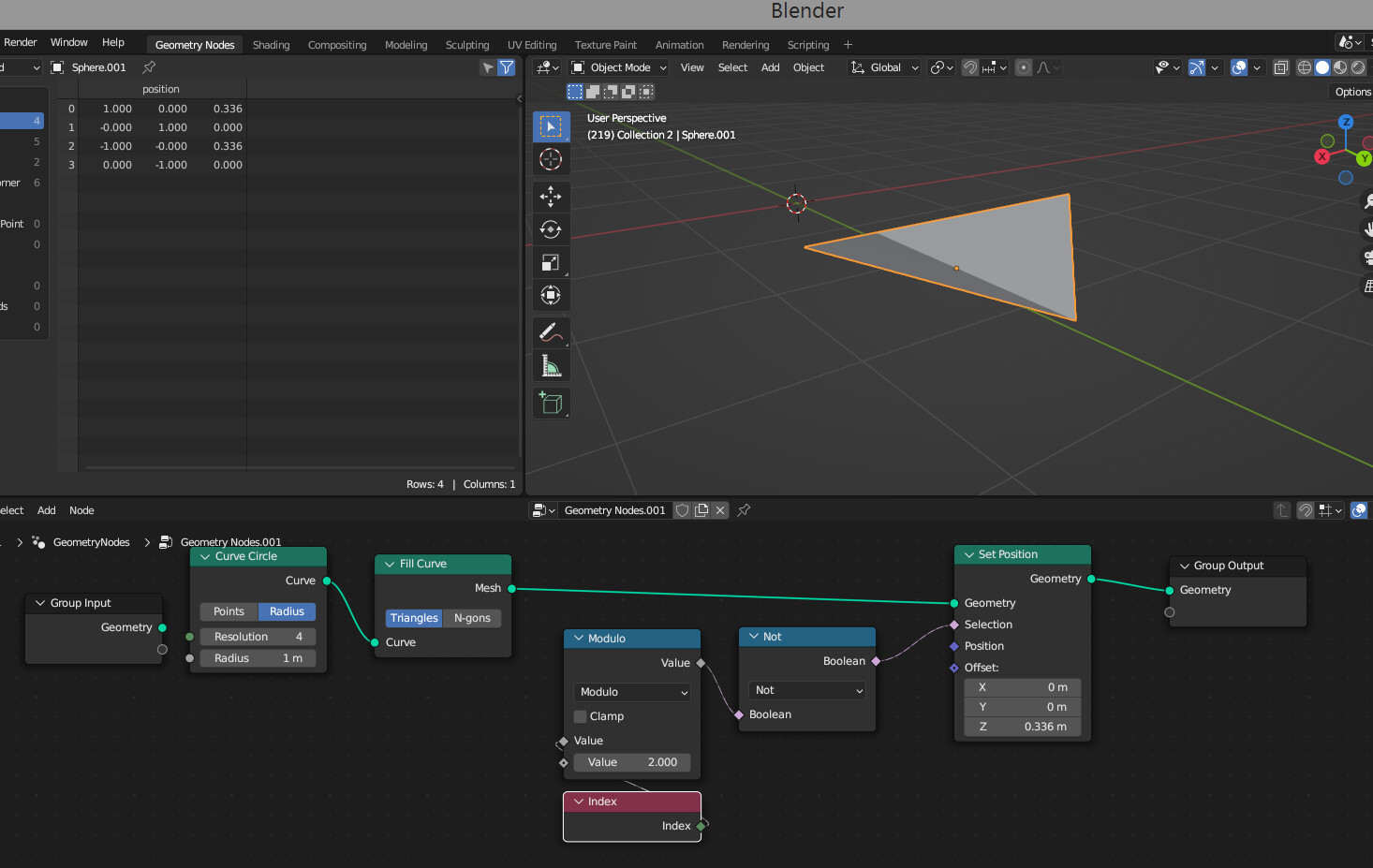The image size is (1373, 868).
Task: Toggle viewport overlays on or off
Action: pos(1239,67)
